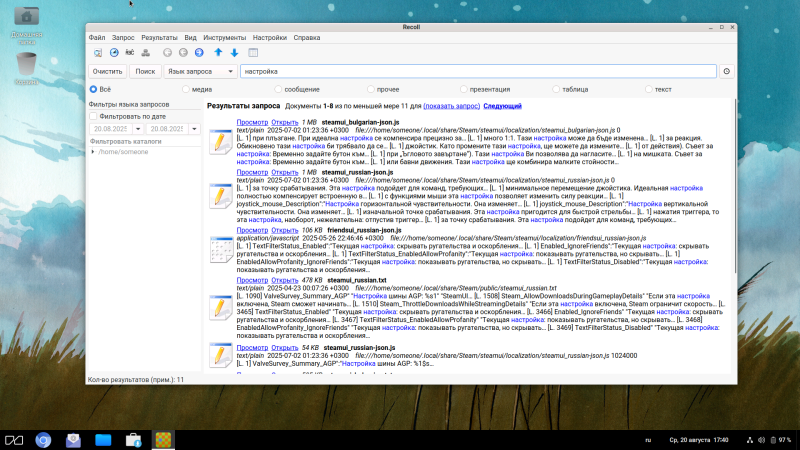Screen dimensions: 800x450
Task: Go to next results page arrow
Action: pos(199,52)
